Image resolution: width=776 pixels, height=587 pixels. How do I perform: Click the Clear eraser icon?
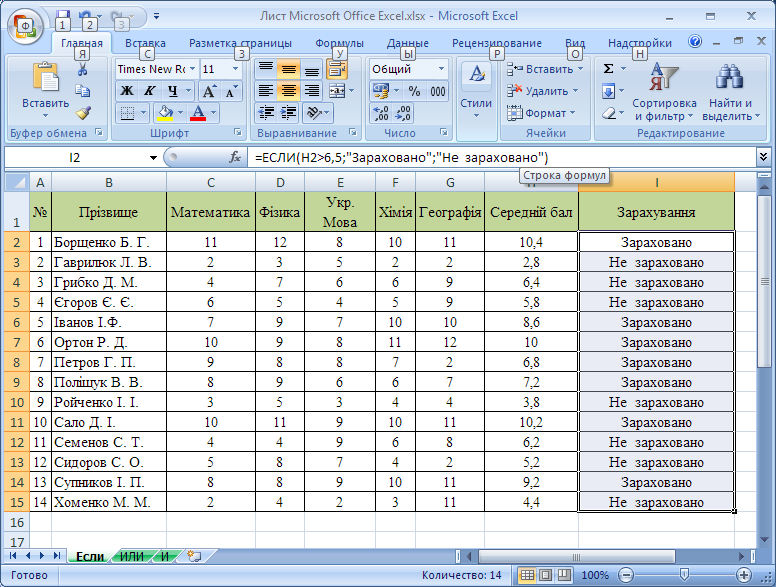(609, 113)
